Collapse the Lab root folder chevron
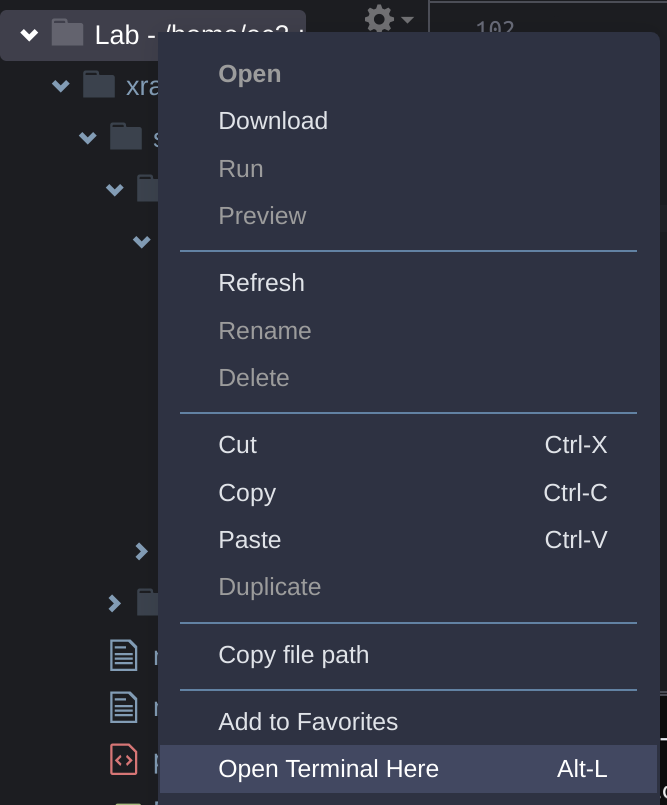Viewport: 667px width, 805px height. [x=28, y=35]
